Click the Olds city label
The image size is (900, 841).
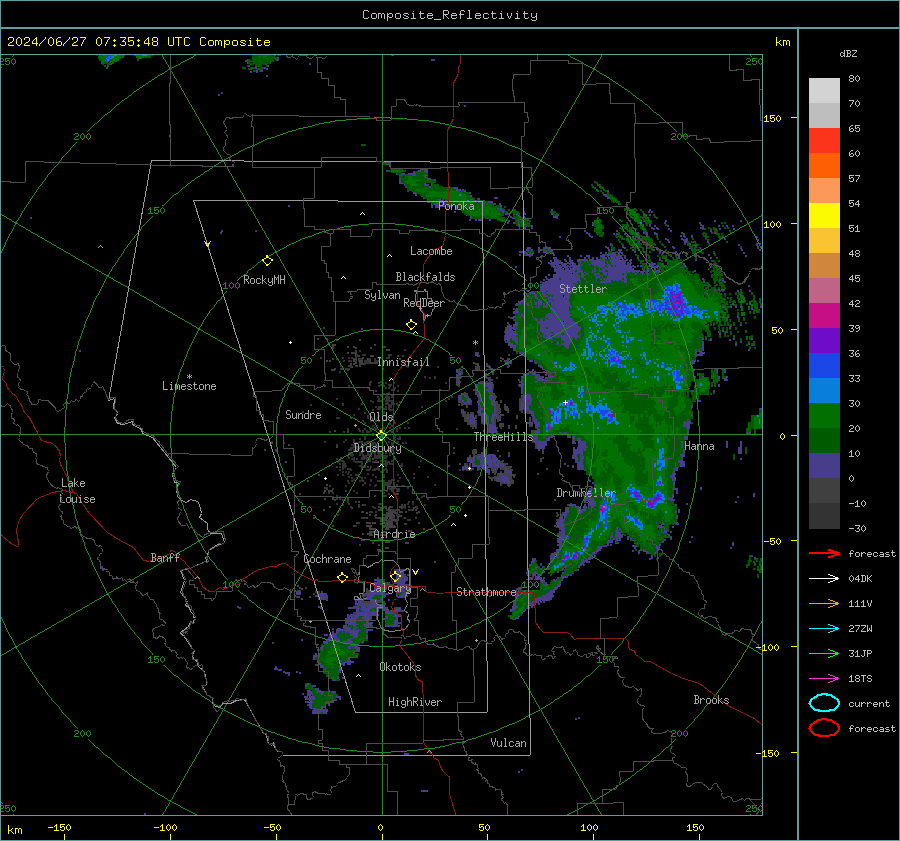[x=381, y=417]
